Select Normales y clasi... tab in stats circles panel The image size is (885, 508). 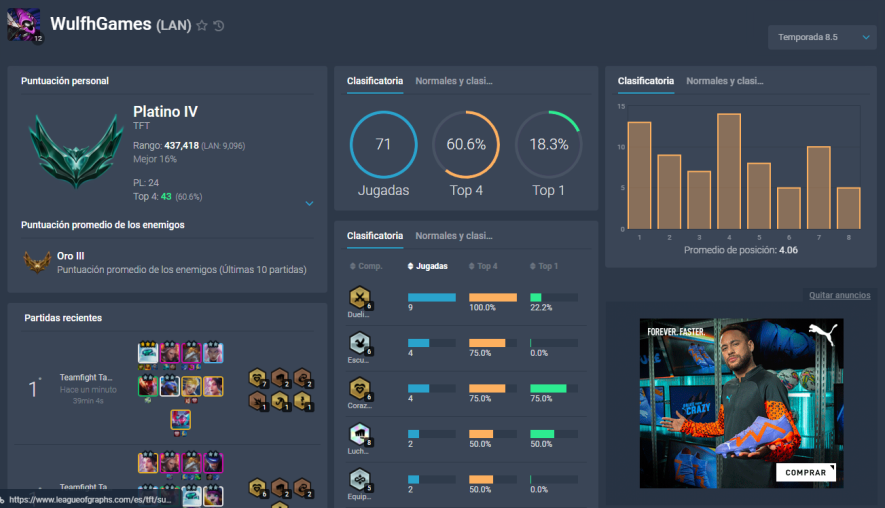pos(454,81)
